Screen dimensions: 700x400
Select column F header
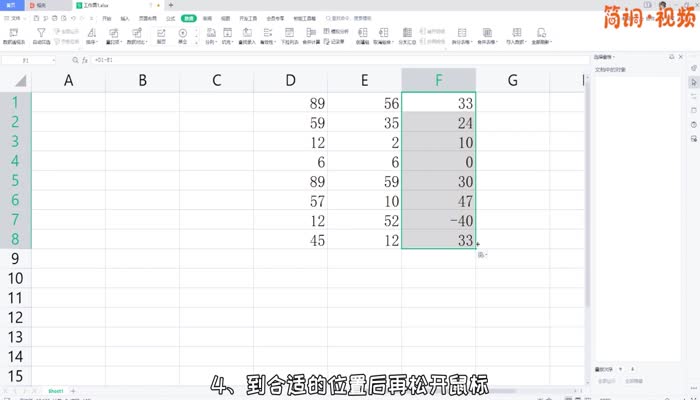(438, 80)
